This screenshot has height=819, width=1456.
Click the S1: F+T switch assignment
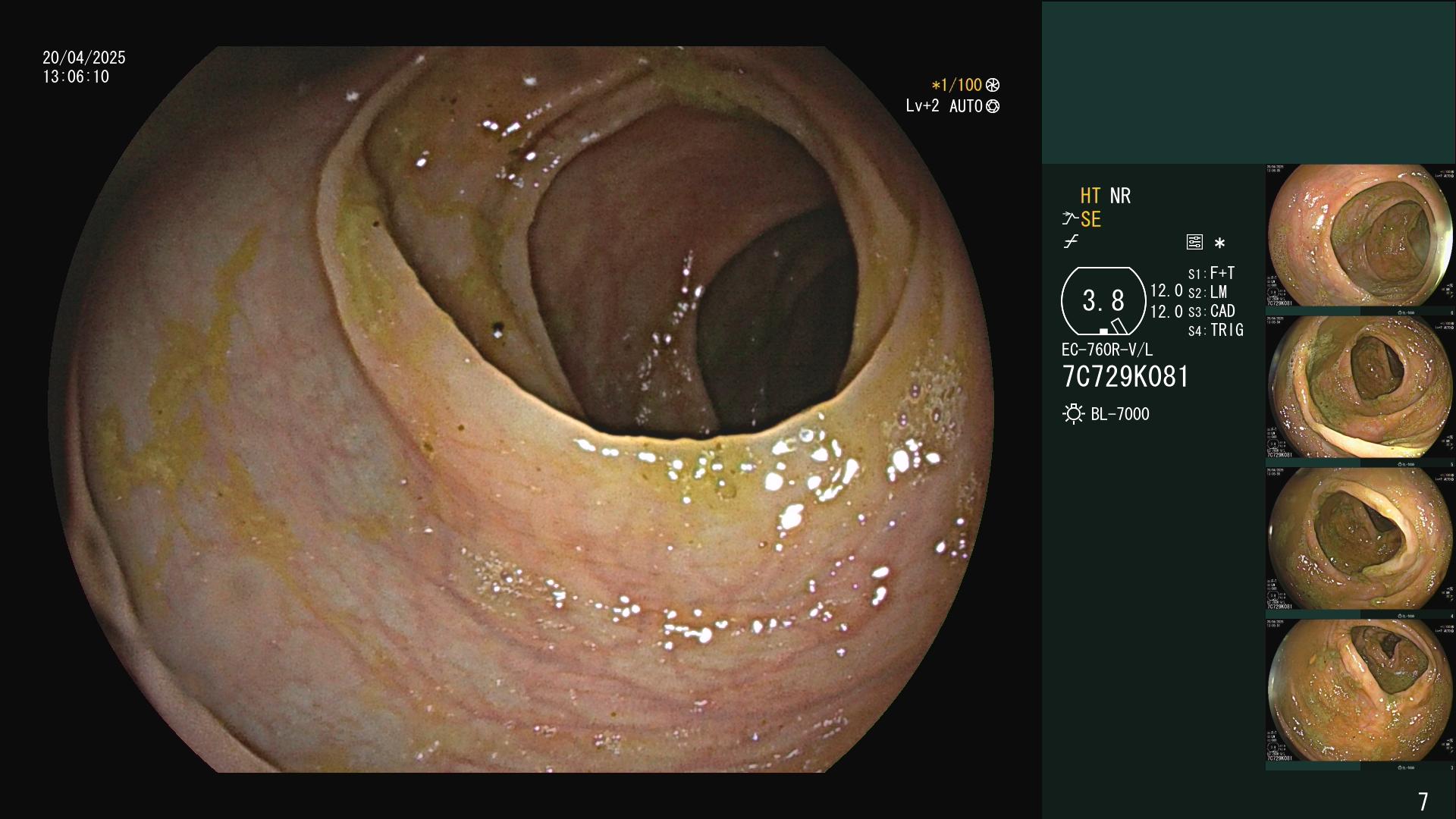pos(1212,273)
